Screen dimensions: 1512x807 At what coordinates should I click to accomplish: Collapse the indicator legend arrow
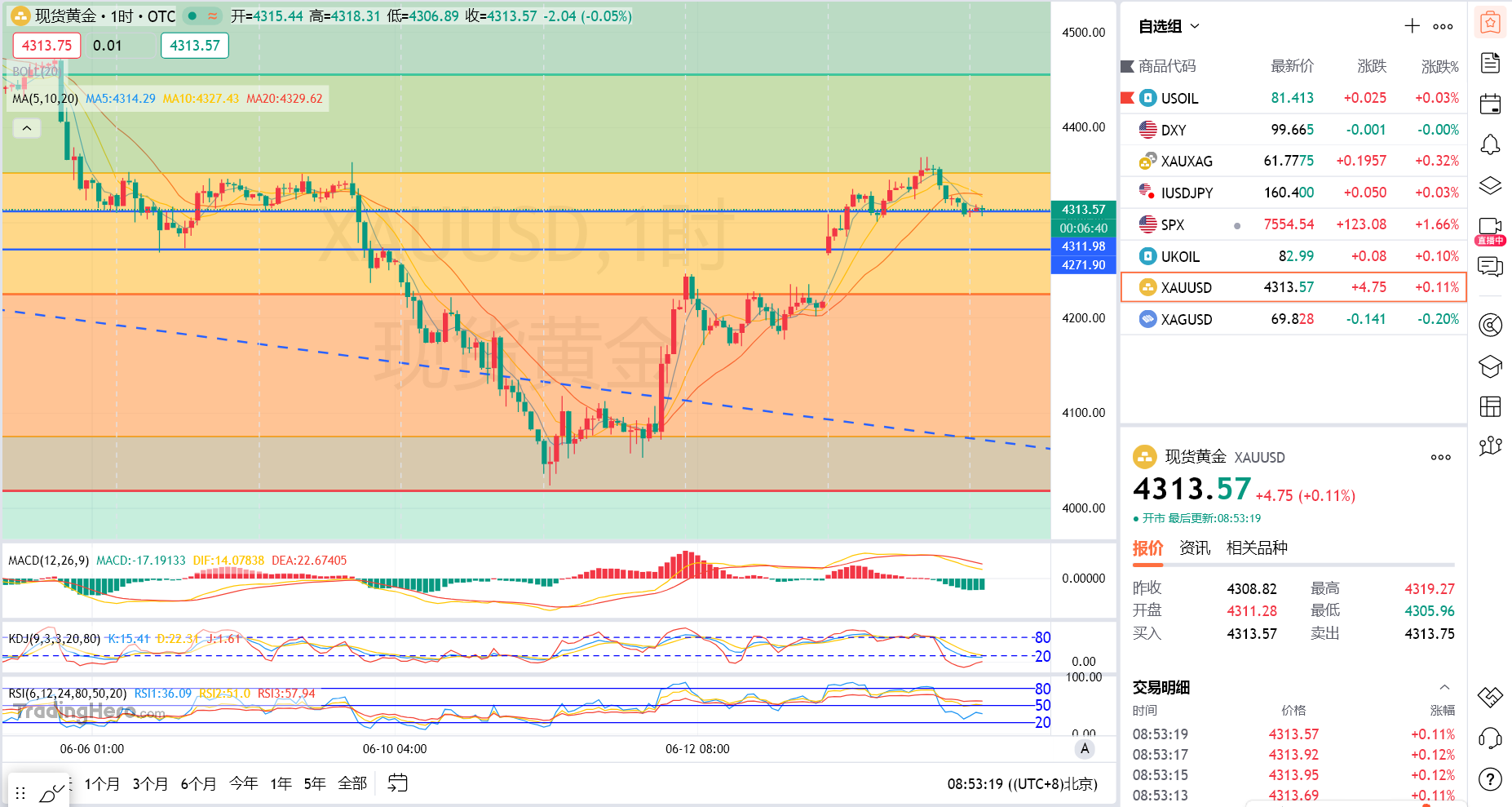coord(27,128)
